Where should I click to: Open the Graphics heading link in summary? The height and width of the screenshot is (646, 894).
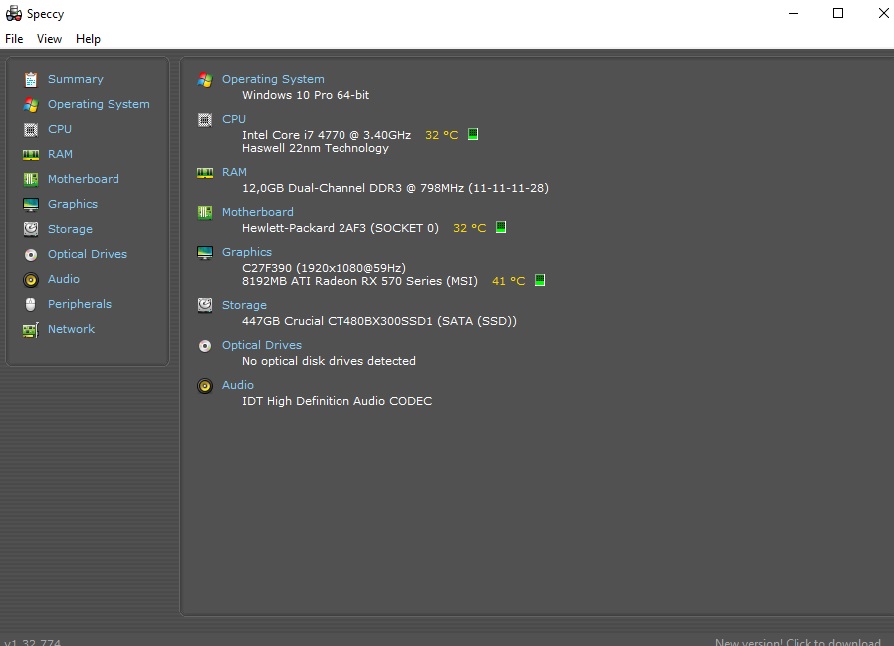(247, 252)
